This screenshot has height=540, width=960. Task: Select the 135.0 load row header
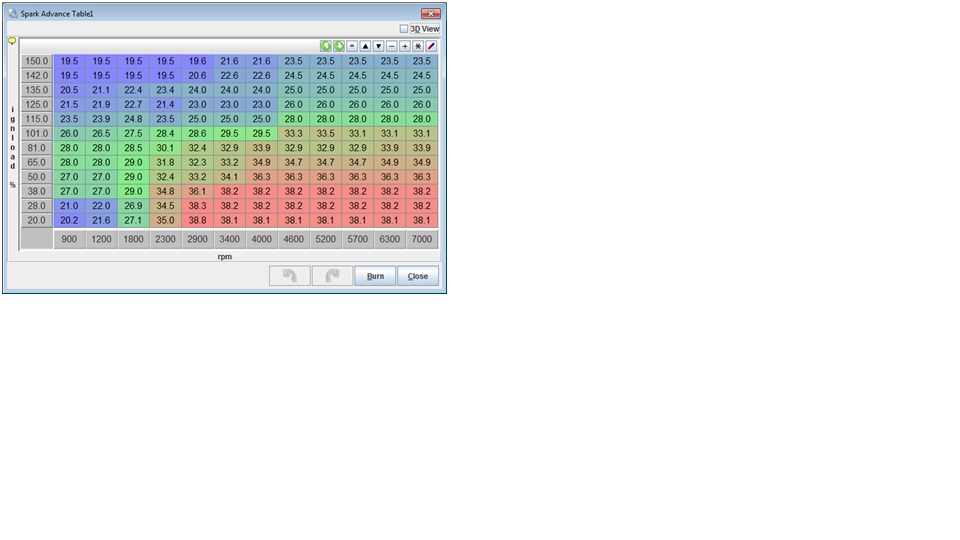click(x=37, y=90)
